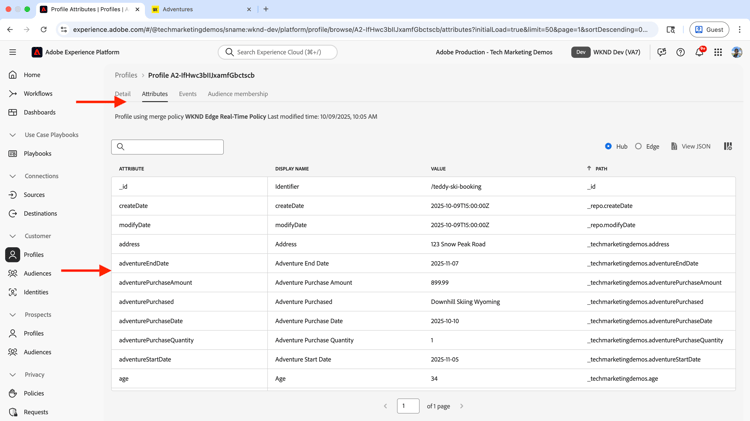Click '/teddy-ski-booking' value
The width and height of the screenshot is (750, 421).
[x=456, y=187]
